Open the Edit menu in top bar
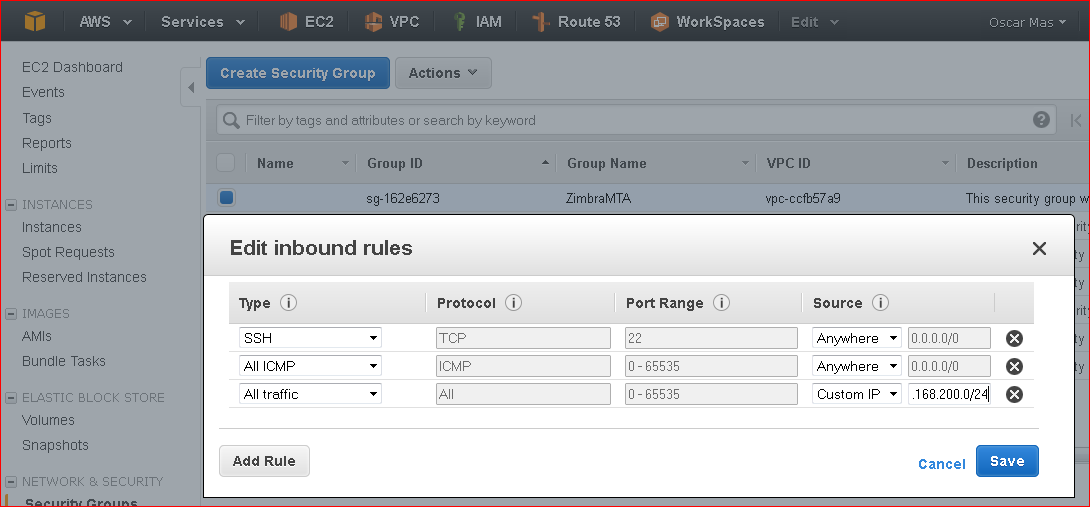The image size is (1090, 507). coord(814,22)
